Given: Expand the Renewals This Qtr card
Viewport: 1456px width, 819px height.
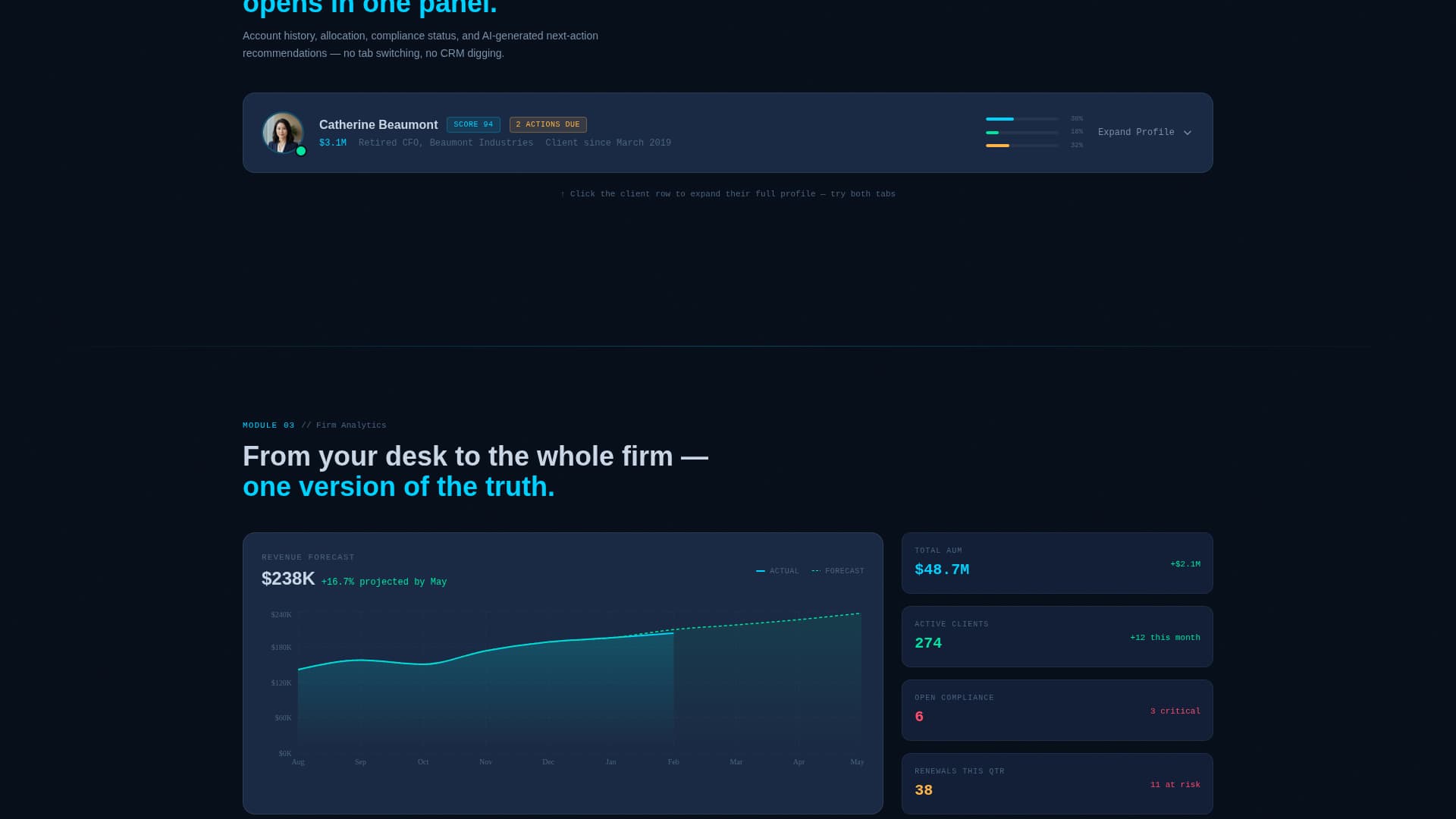Looking at the screenshot, I should pyautogui.click(x=1056, y=783).
